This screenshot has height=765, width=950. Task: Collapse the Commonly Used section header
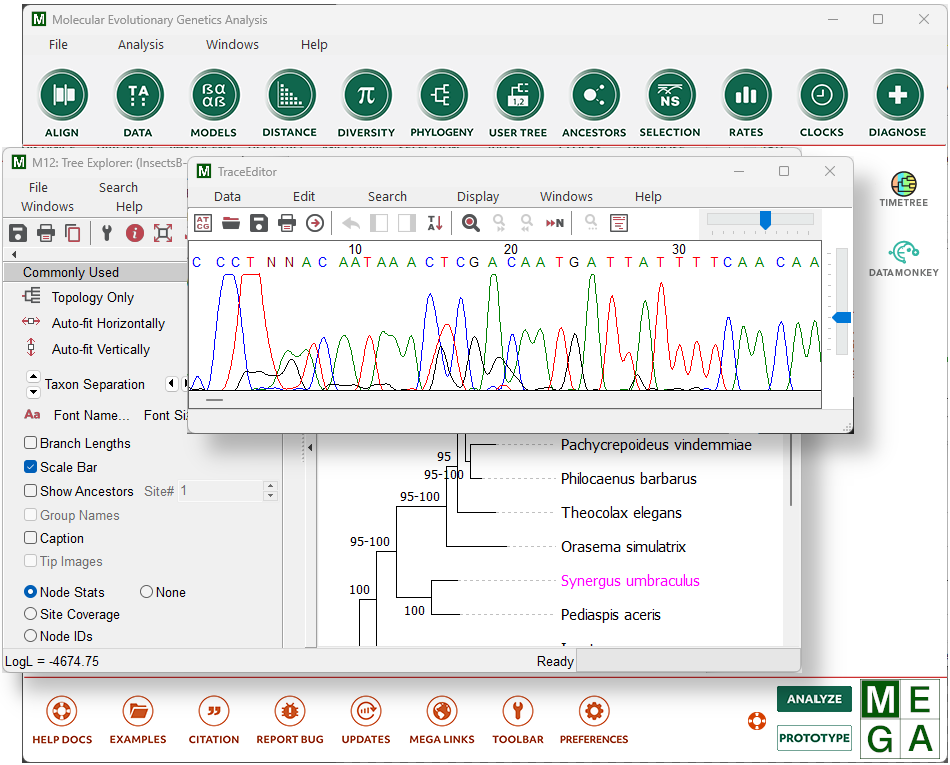(96, 272)
